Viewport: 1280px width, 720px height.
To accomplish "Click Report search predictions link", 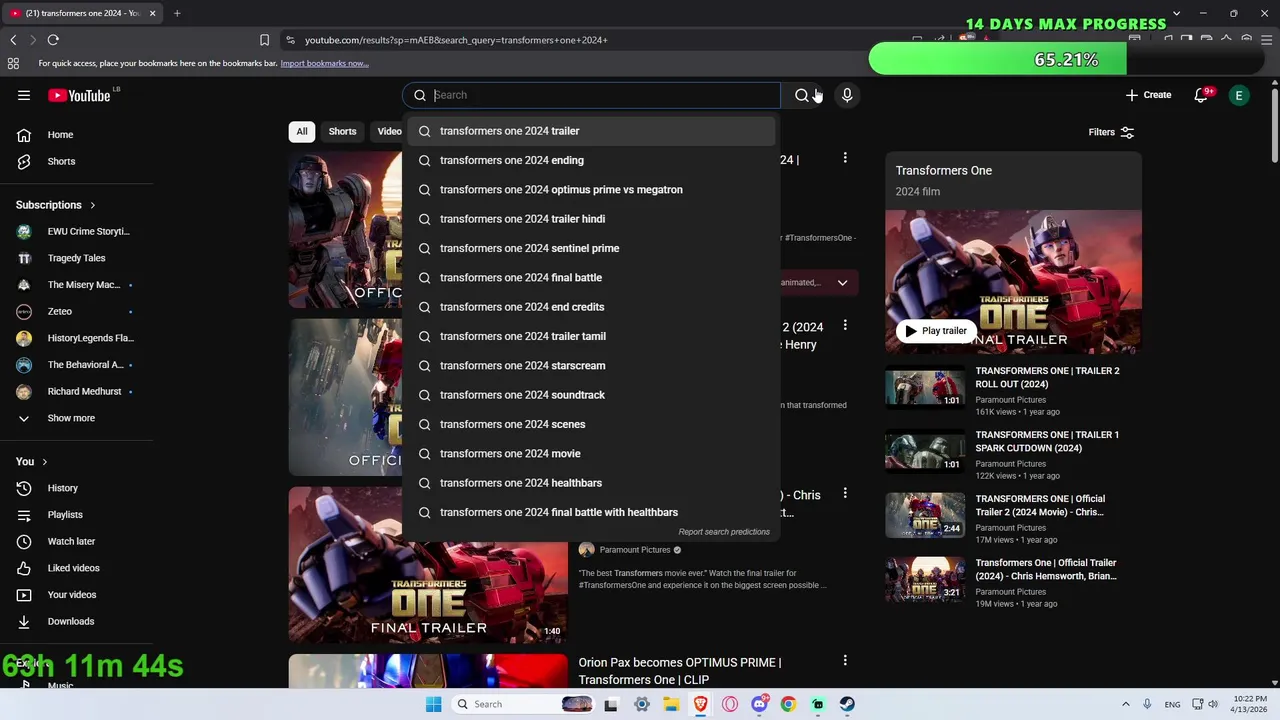I will pyautogui.click(x=724, y=532).
